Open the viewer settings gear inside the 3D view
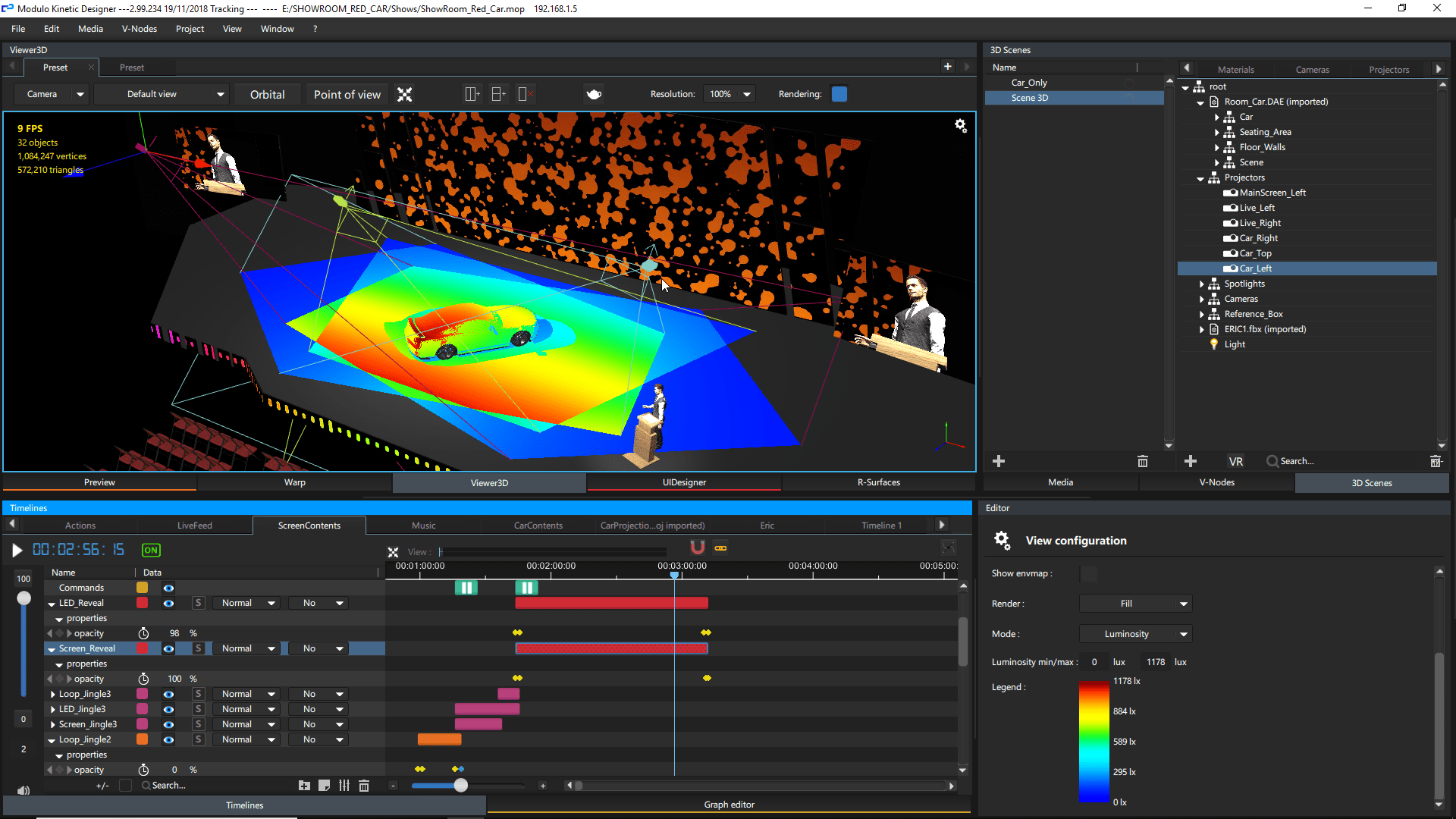1456x819 pixels. pos(961,125)
